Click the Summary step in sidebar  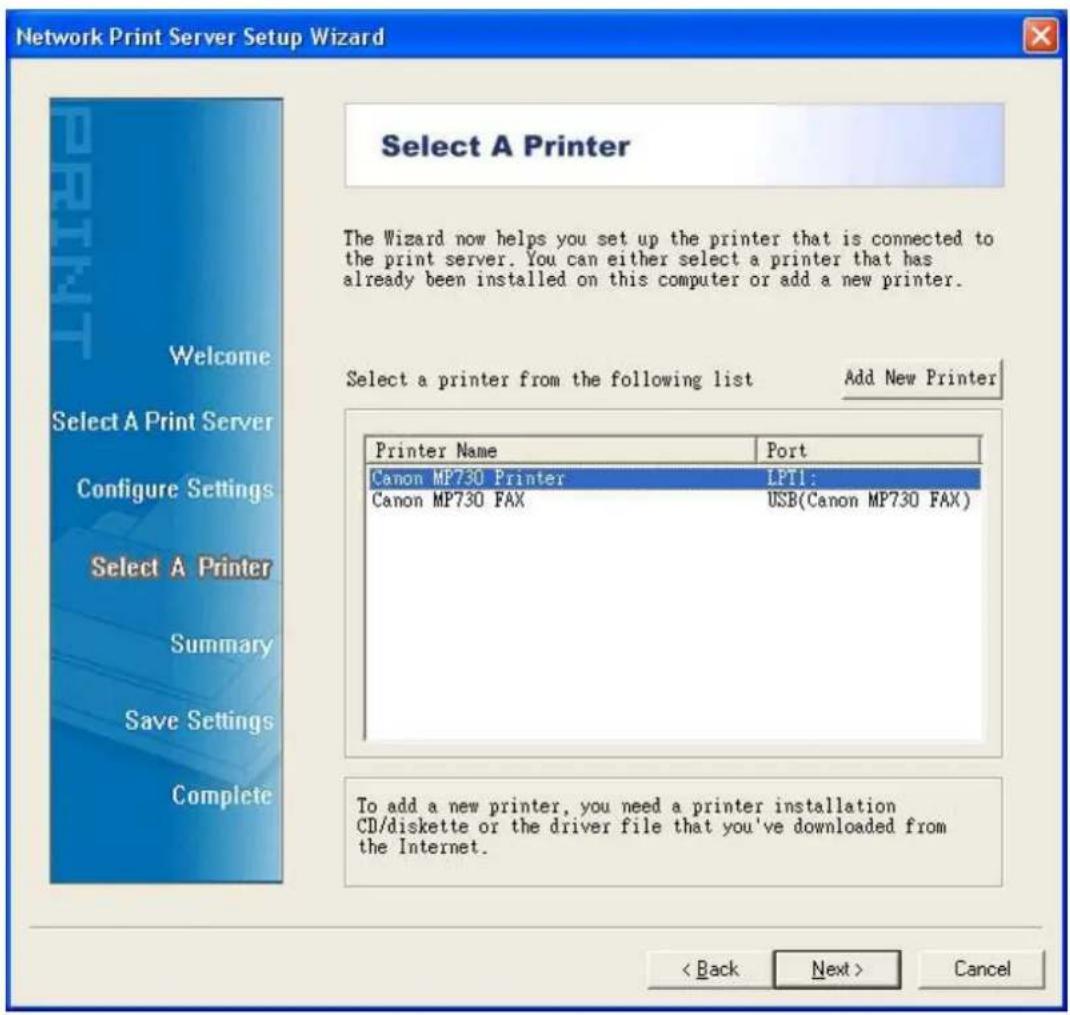[221, 644]
